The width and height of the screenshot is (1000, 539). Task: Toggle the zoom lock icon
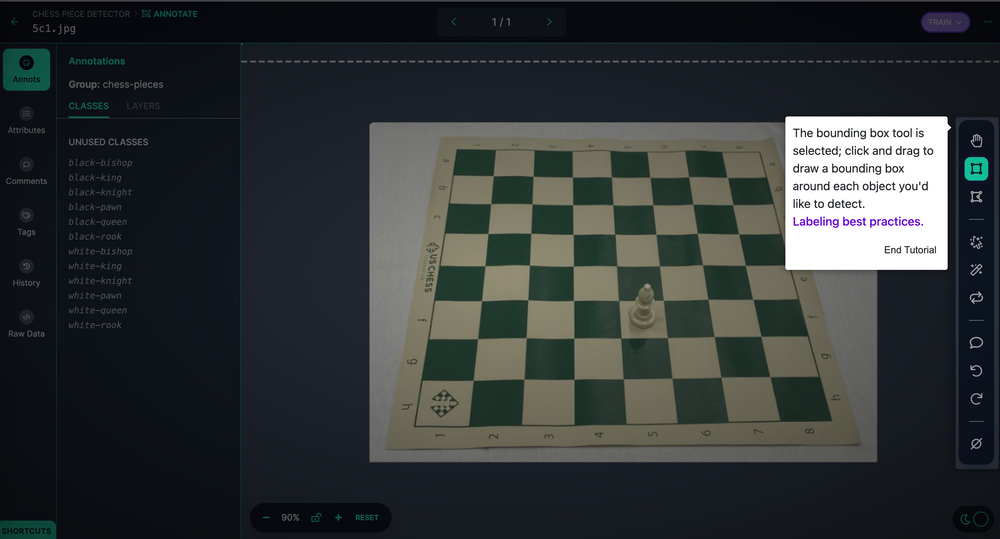(x=316, y=518)
